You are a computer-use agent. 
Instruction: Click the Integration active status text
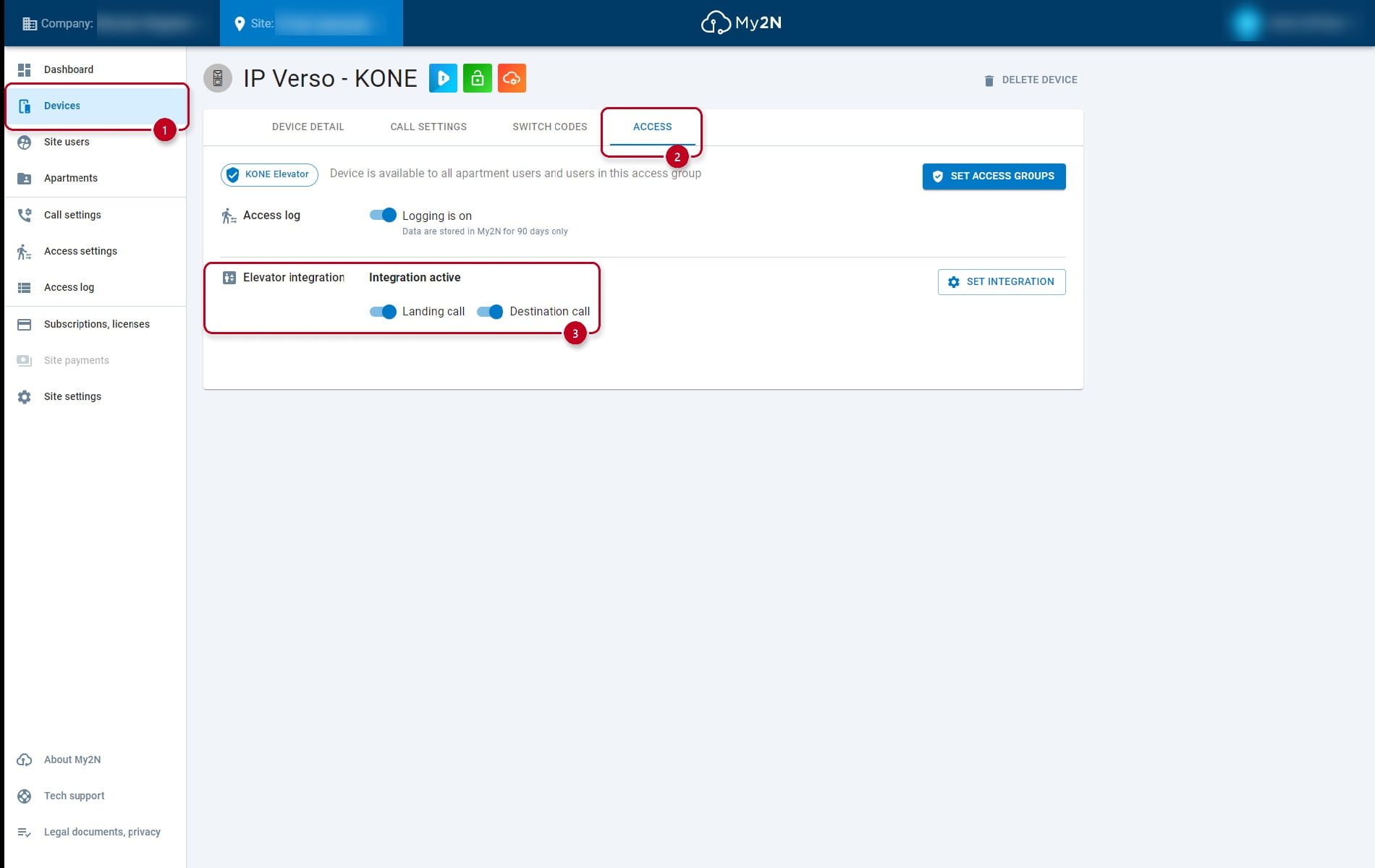coord(415,278)
